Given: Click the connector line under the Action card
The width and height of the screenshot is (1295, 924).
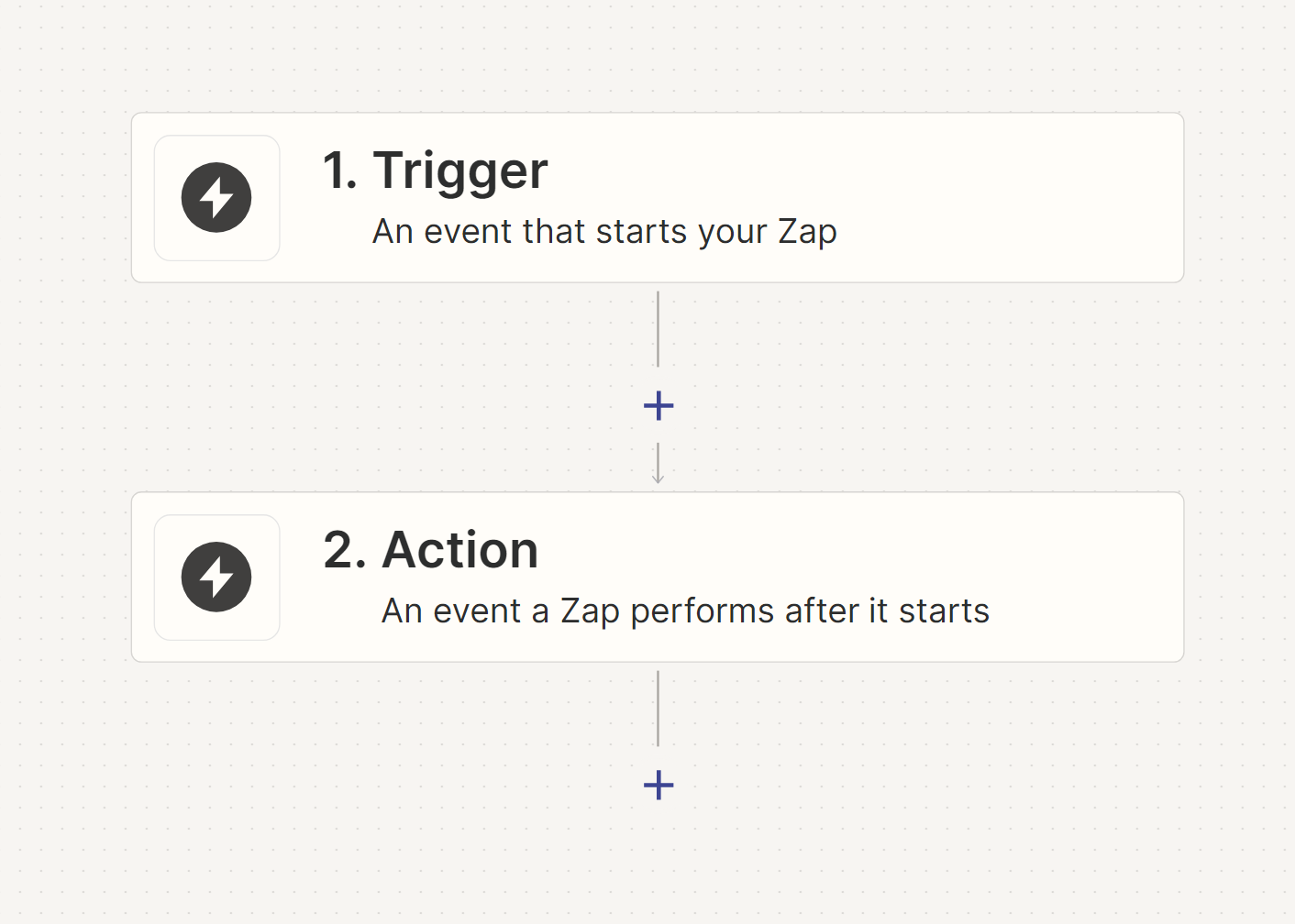Looking at the screenshot, I should [658, 709].
